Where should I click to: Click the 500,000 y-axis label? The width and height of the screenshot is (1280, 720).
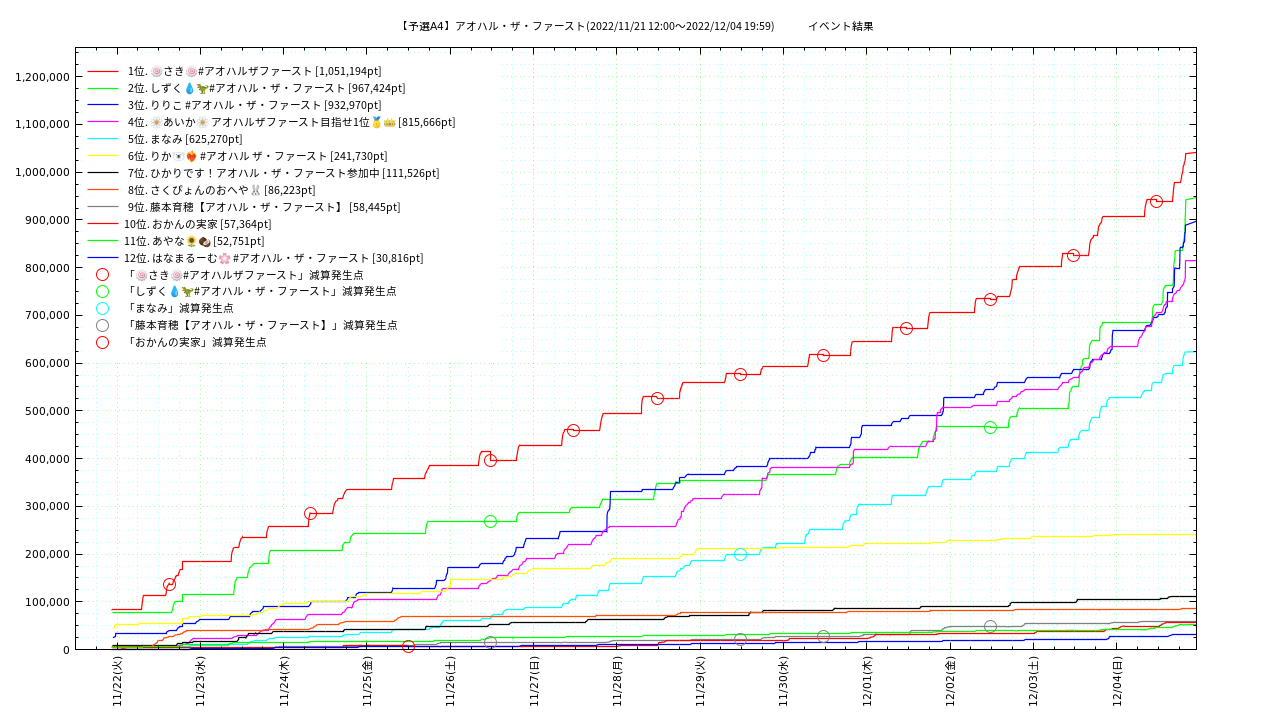46,411
